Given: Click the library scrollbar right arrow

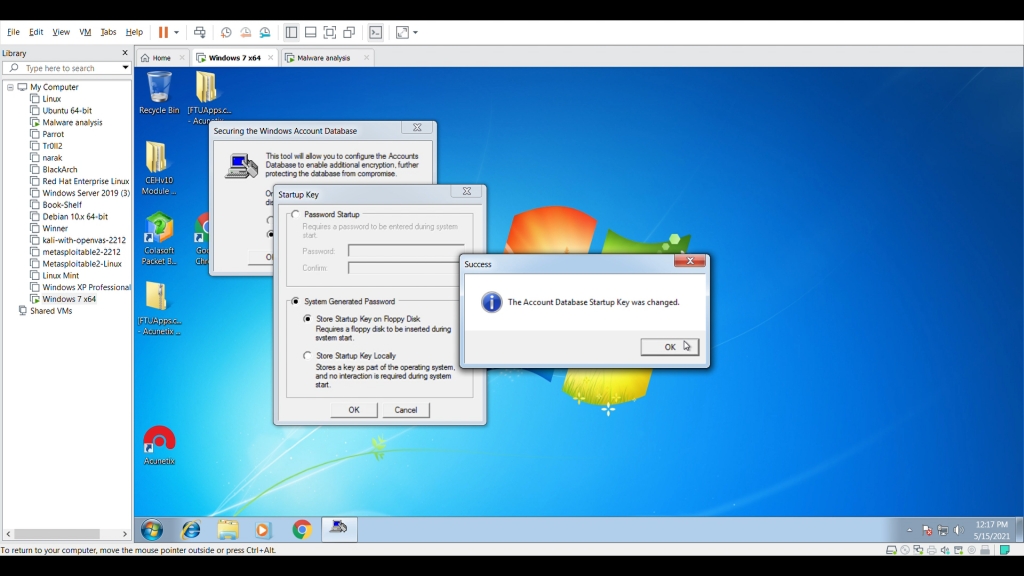Looking at the screenshot, I should [125, 534].
